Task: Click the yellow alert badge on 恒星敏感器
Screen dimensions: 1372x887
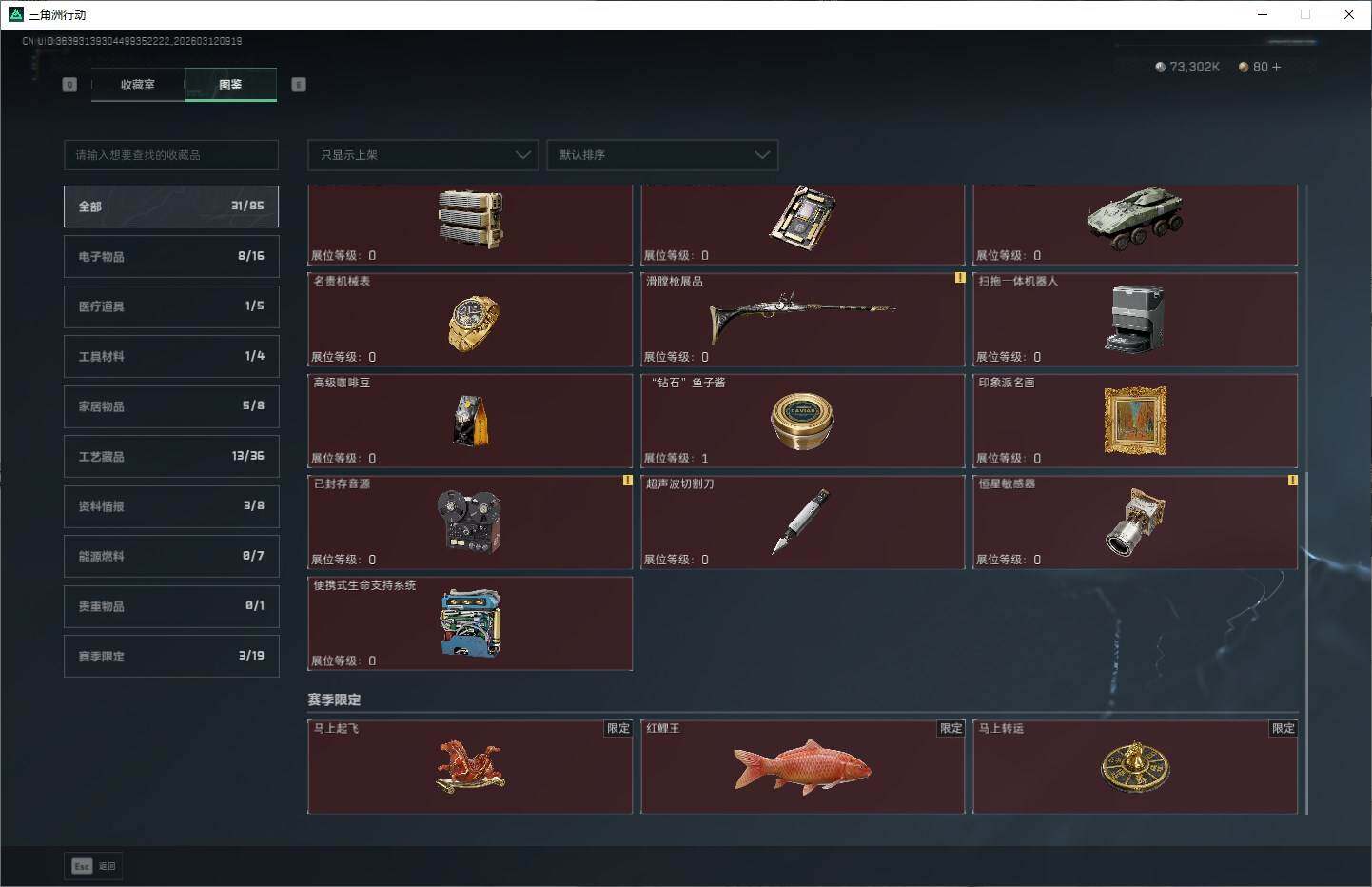Action: pyautogui.click(x=1292, y=481)
